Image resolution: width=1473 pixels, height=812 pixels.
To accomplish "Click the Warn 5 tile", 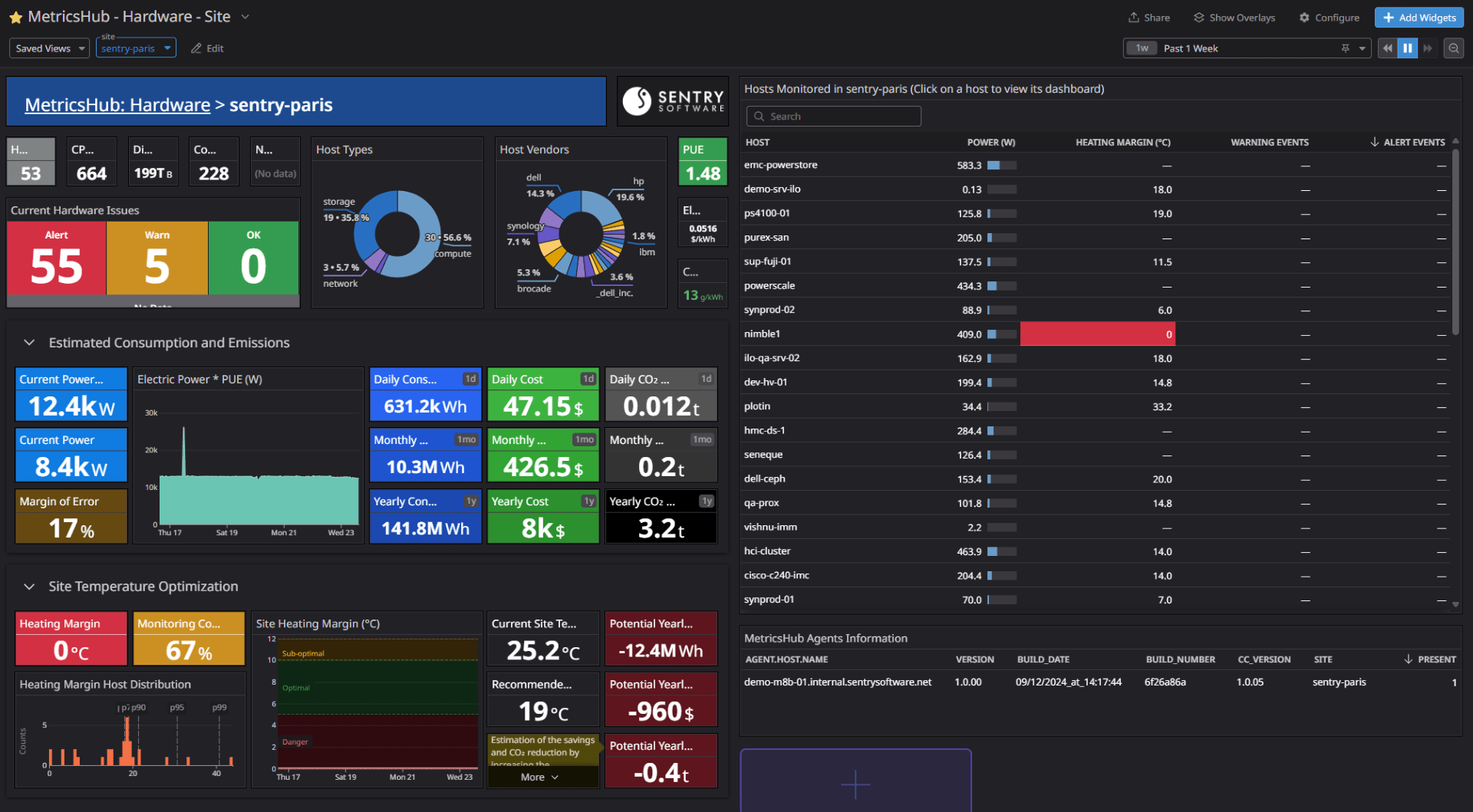I will tap(157, 258).
